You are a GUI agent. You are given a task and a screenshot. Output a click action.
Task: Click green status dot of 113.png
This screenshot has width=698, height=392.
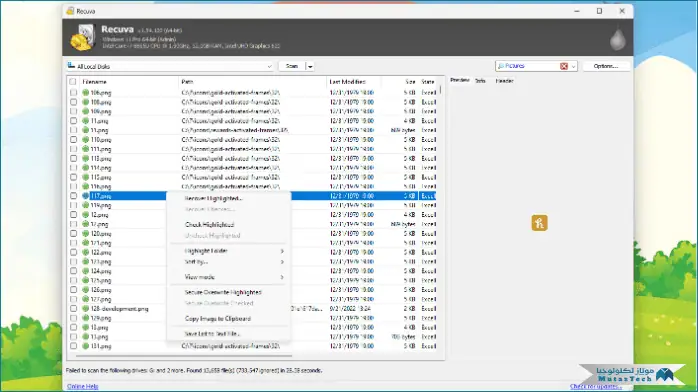[x=85, y=158]
